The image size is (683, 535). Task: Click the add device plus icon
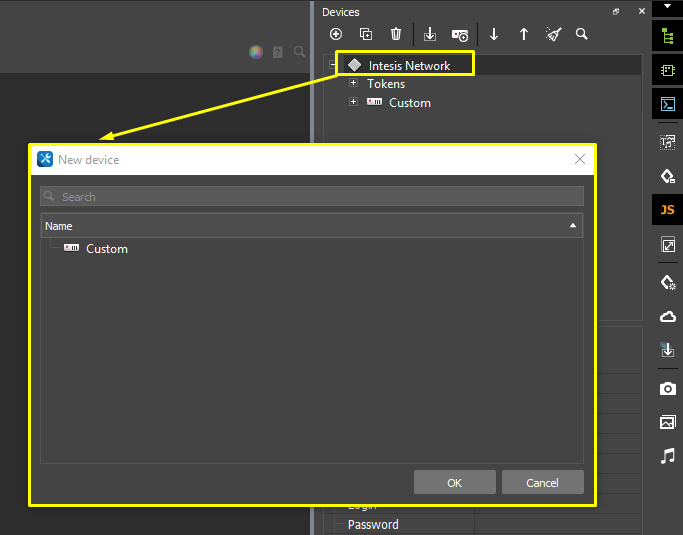click(336, 34)
